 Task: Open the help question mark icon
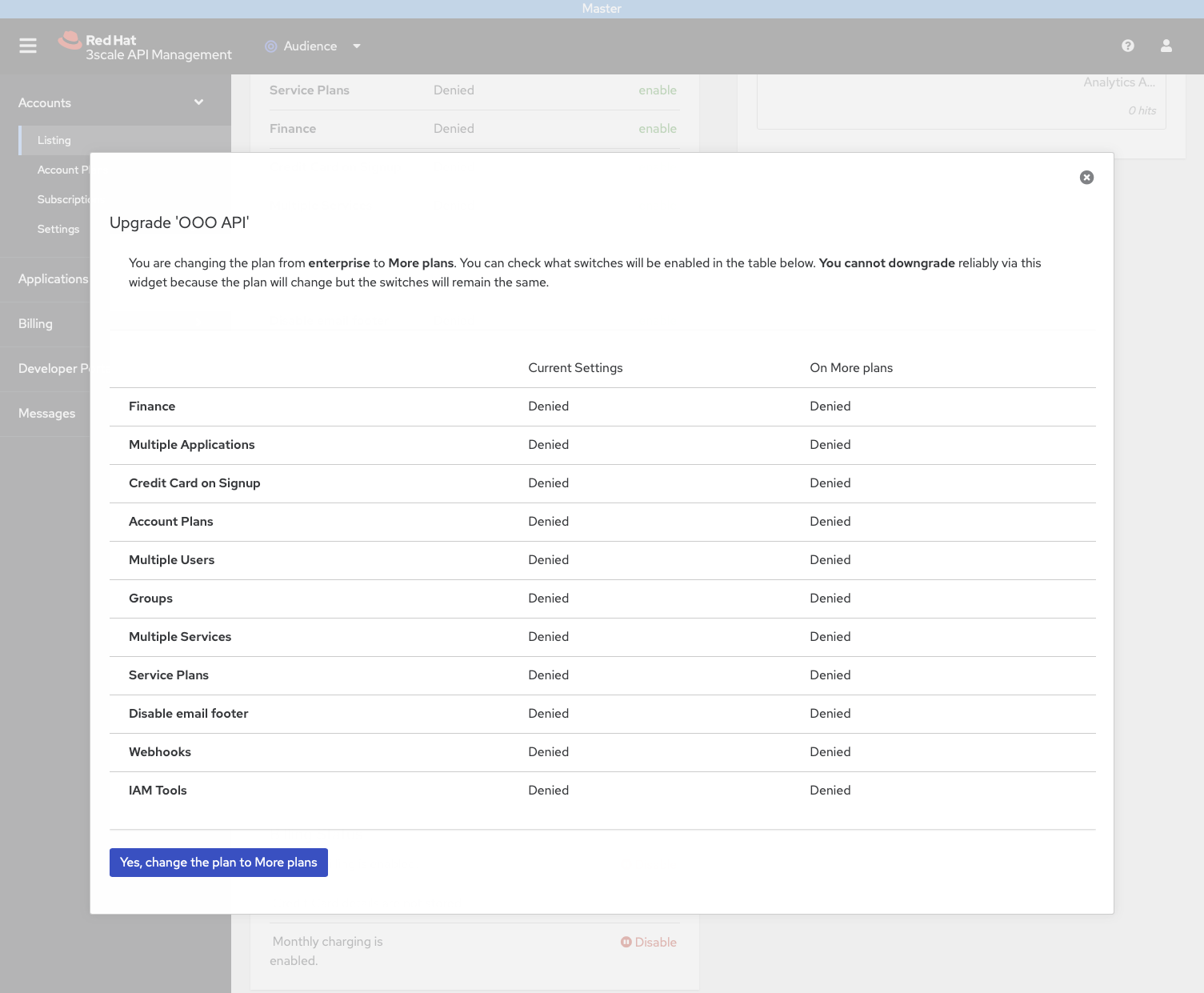coord(1128,46)
